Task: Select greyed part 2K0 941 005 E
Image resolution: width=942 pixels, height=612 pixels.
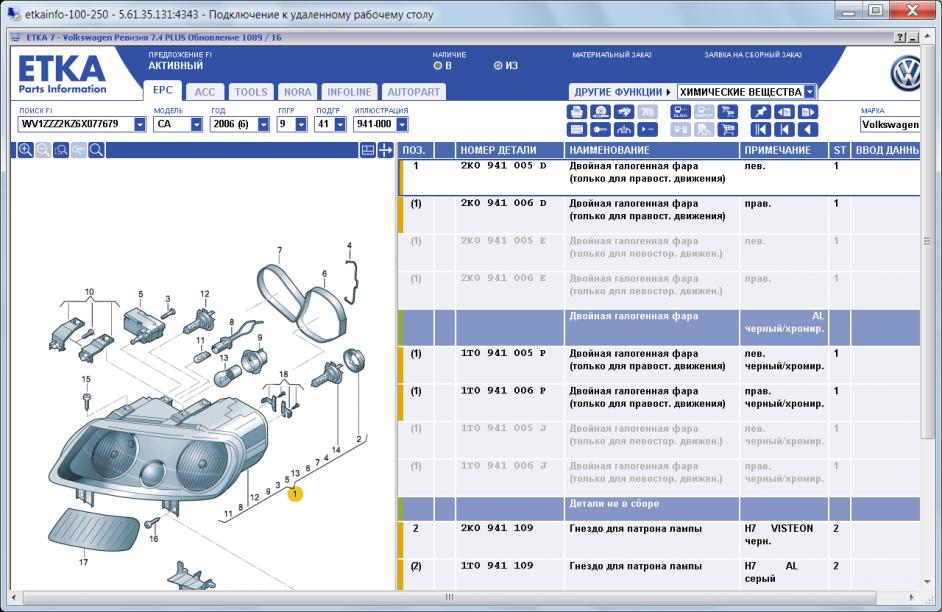Action: 503,241
